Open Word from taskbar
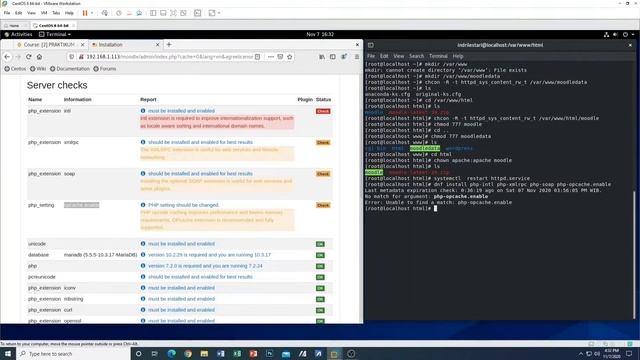Image resolution: width=640 pixels, height=360 pixels. point(221,353)
